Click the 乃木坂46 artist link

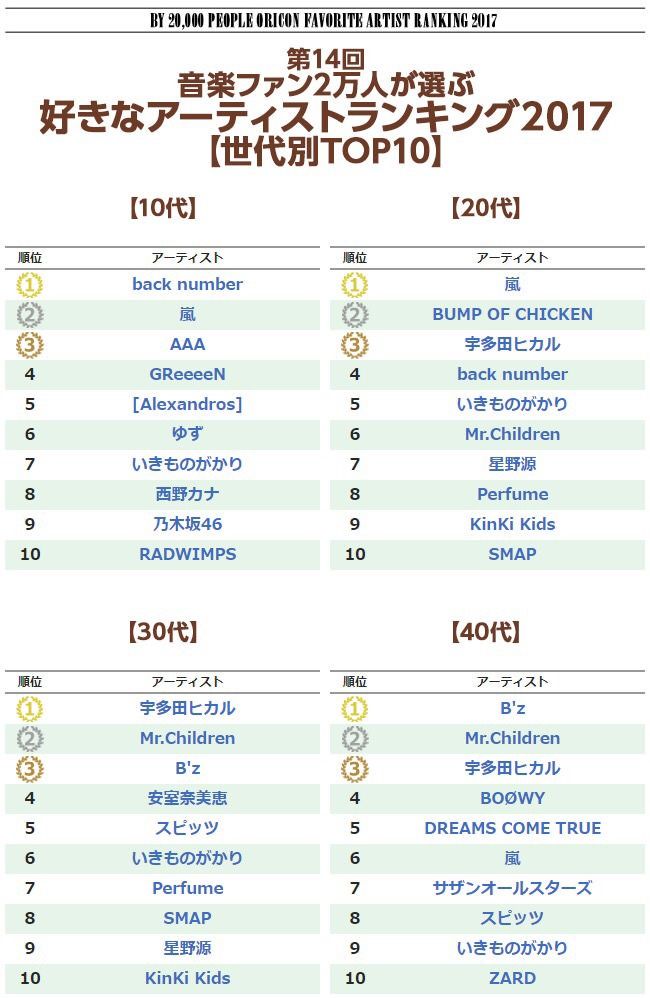187,524
